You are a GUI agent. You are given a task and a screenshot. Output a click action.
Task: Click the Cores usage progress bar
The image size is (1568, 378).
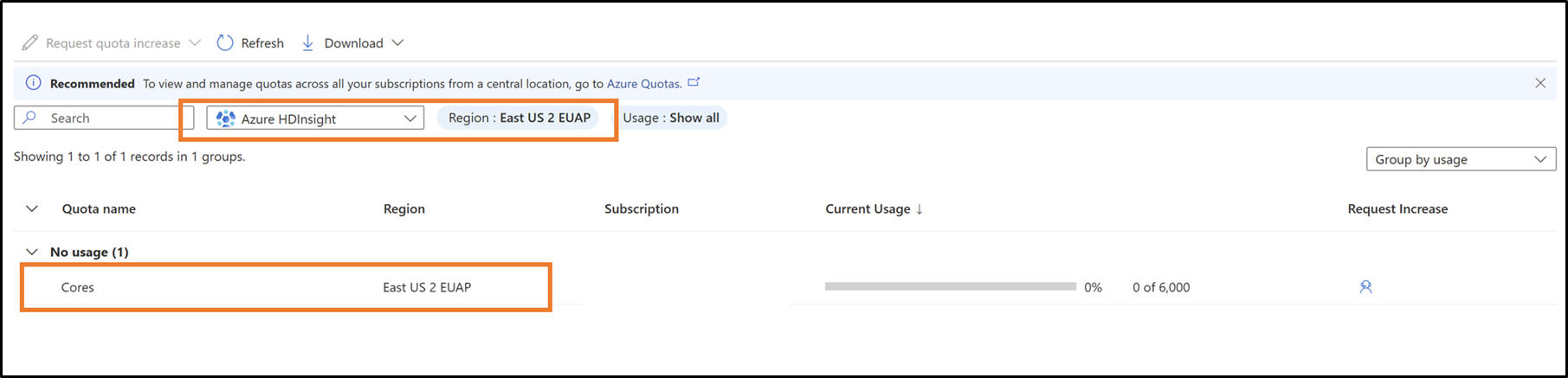[x=950, y=286]
